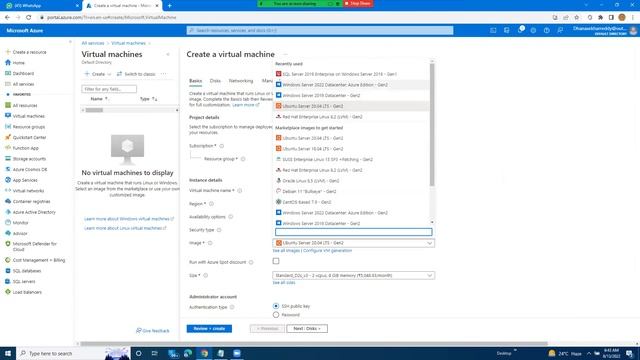
Task: Open portal settings gear icon
Action: (533, 31)
